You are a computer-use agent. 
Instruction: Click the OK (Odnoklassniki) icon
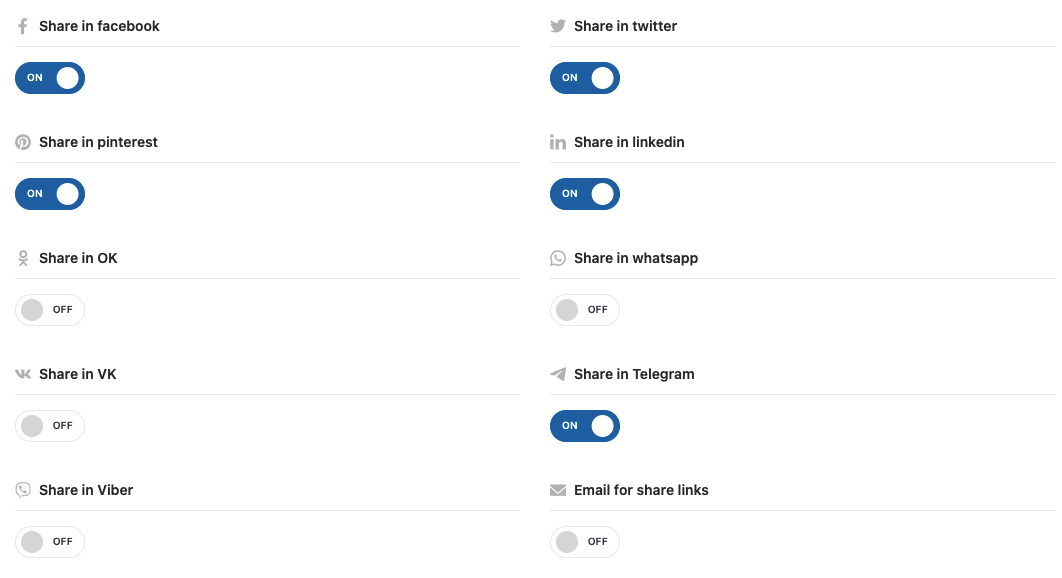[23, 258]
